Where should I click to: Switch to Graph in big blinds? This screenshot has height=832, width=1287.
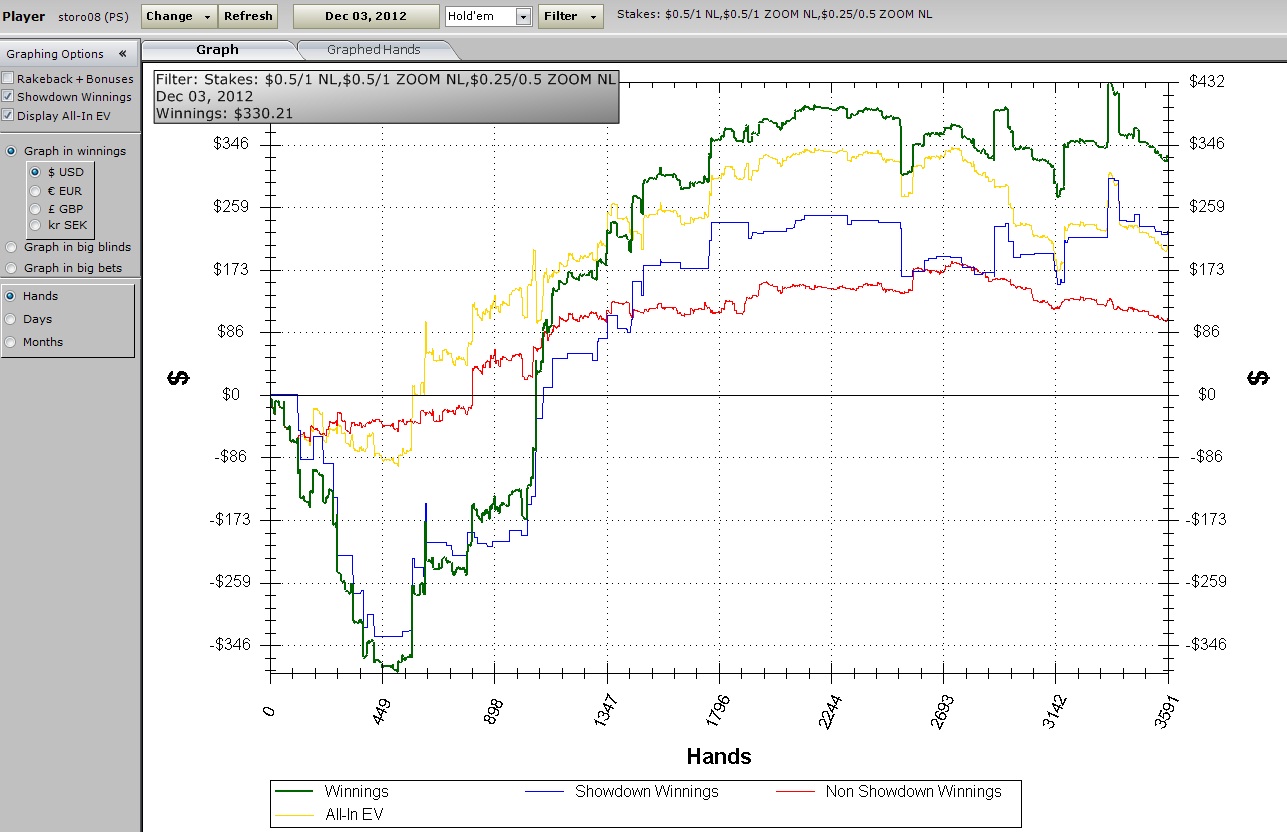coord(12,247)
